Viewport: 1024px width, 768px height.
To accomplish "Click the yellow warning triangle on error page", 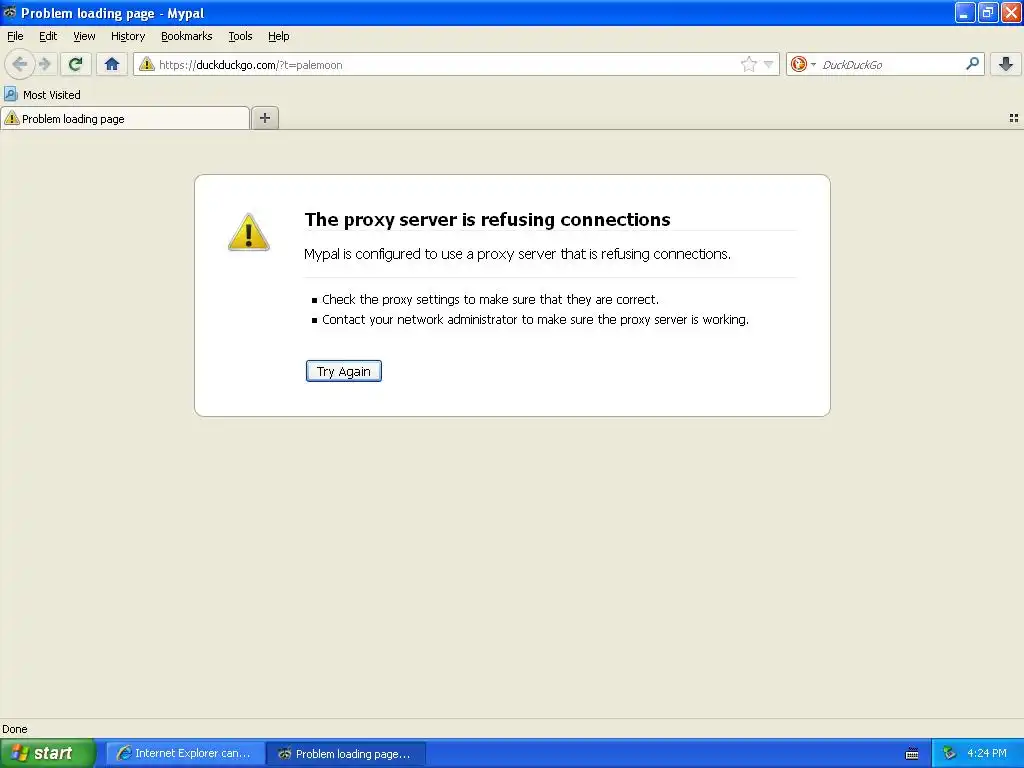I will [248, 232].
